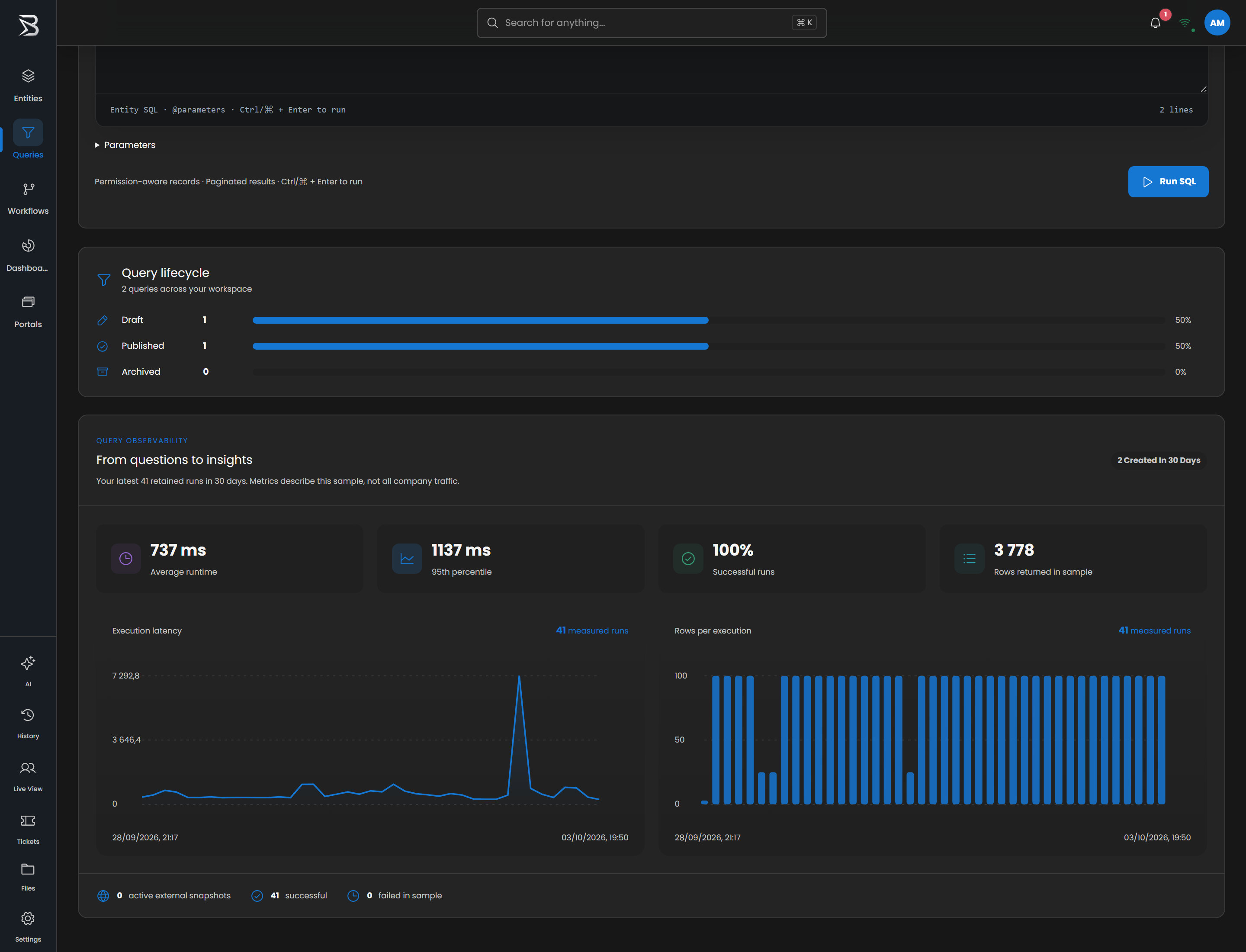Click the 95th percentile chart icon

coord(407,559)
